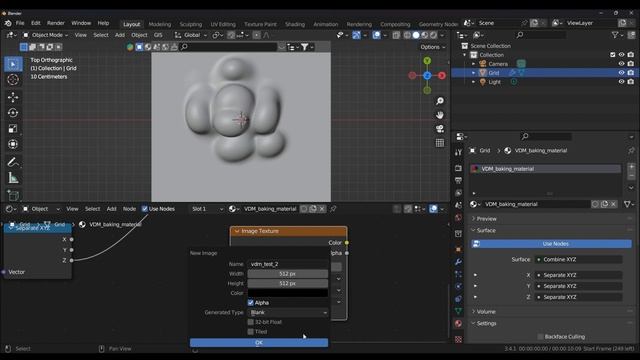The width and height of the screenshot is (640, 360).
Task: Enable Tiled checkbox
Action: (x=251, y=332)
